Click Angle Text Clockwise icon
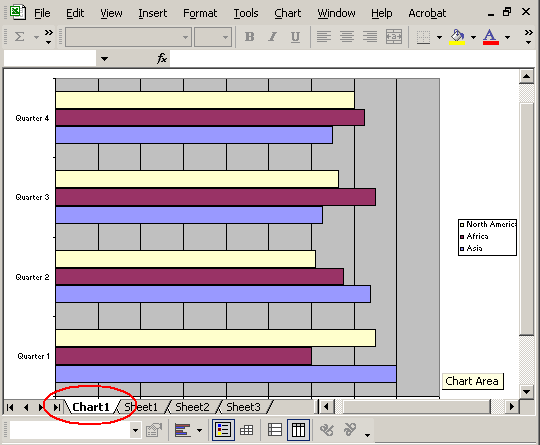Screen dimensions: 540x445 pyautogui.click(x=326, y=430)
